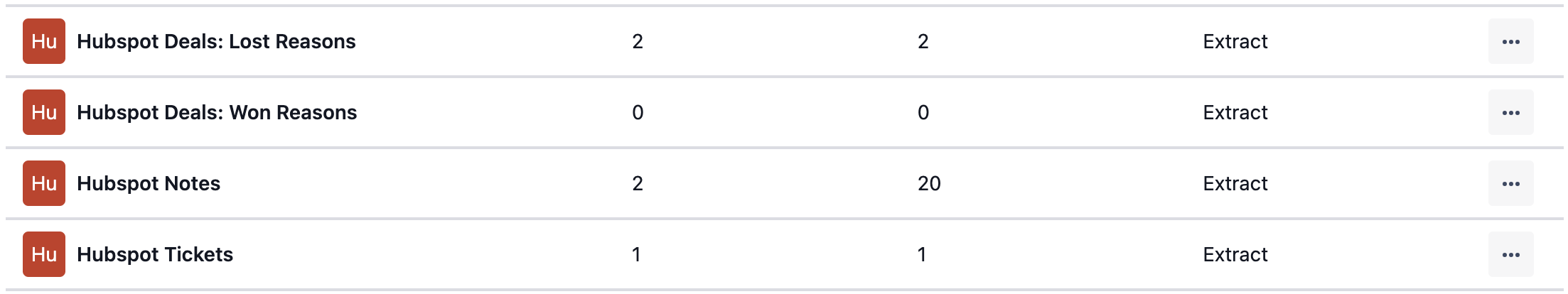
Task: Click the first count 2 in Hubspot Notes row
Action: [638, 183]
